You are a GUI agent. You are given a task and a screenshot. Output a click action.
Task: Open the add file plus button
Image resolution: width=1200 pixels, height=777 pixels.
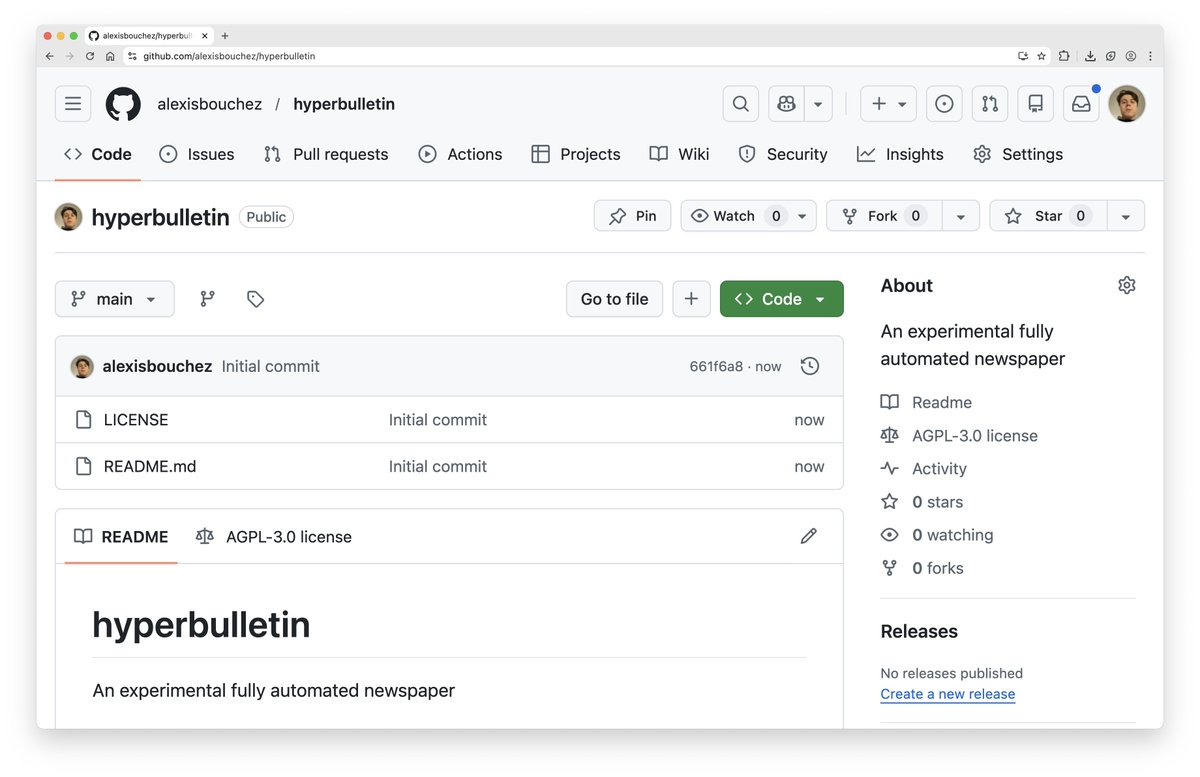pos(691,299)
